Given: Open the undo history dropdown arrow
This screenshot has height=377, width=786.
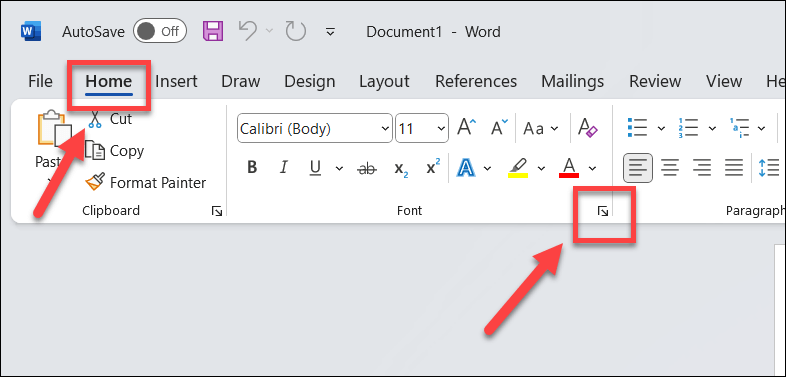Looking at the screenshot, I should pyautogui.click(x=269, y=31).
